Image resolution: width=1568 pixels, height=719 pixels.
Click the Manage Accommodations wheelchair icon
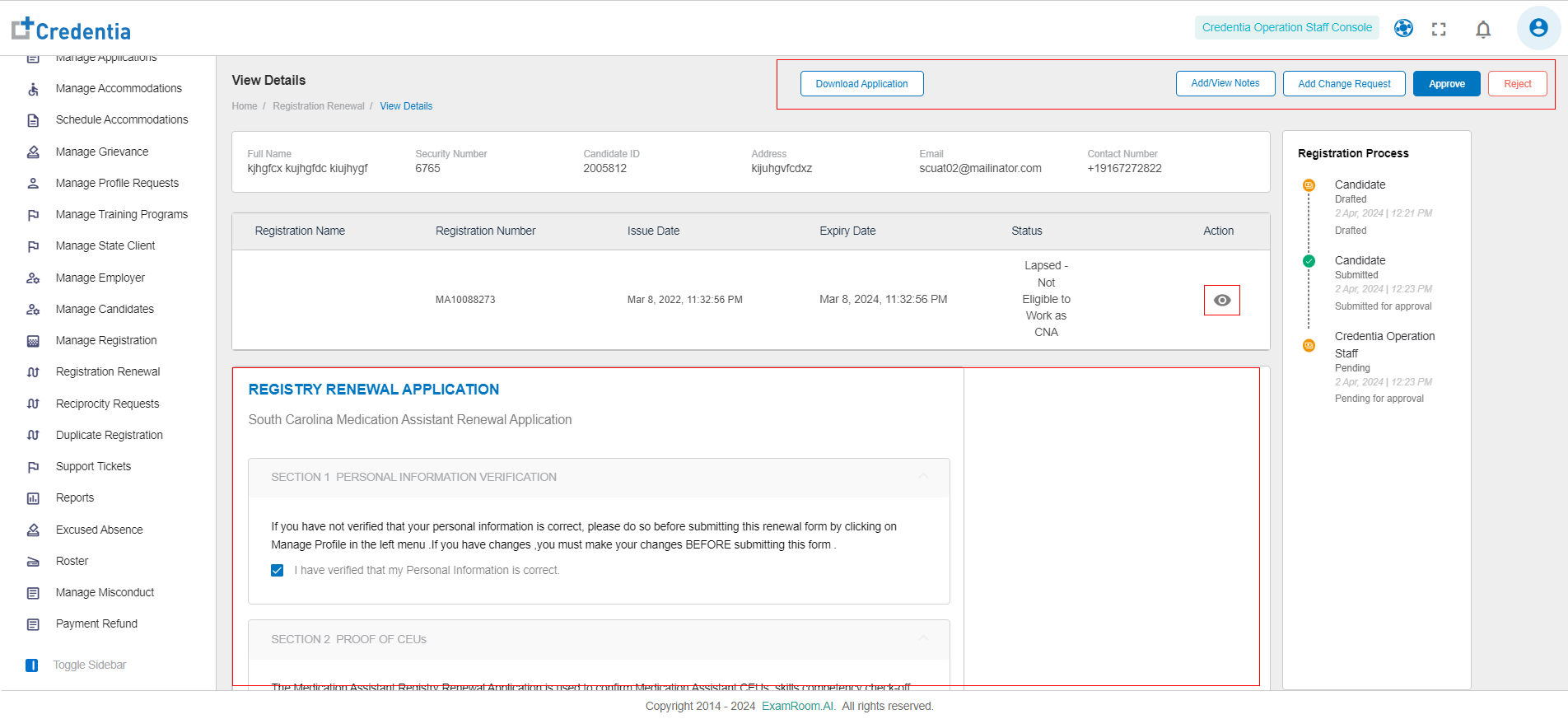tap(33, 89)
